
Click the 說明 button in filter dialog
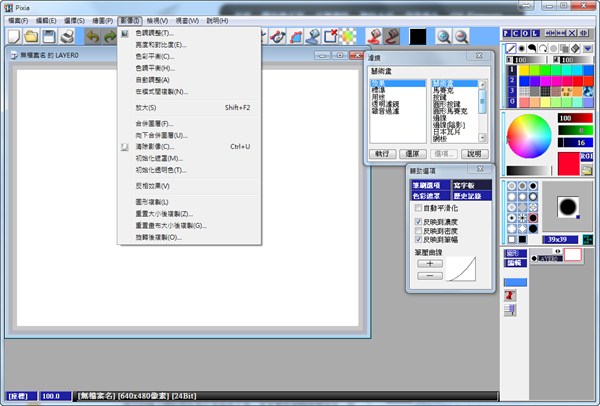[x=474, y=154]
